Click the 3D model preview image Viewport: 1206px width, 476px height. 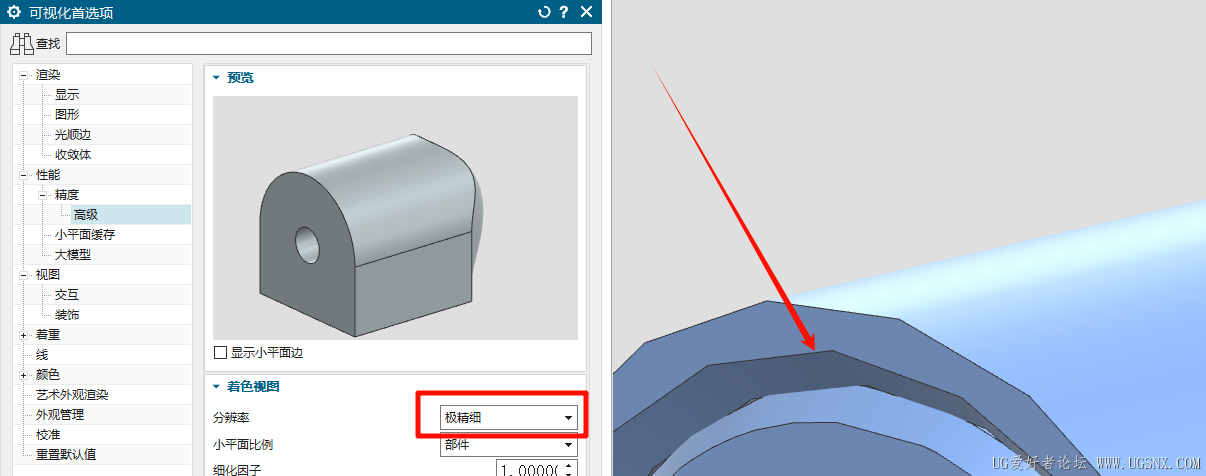click(396, 218)
